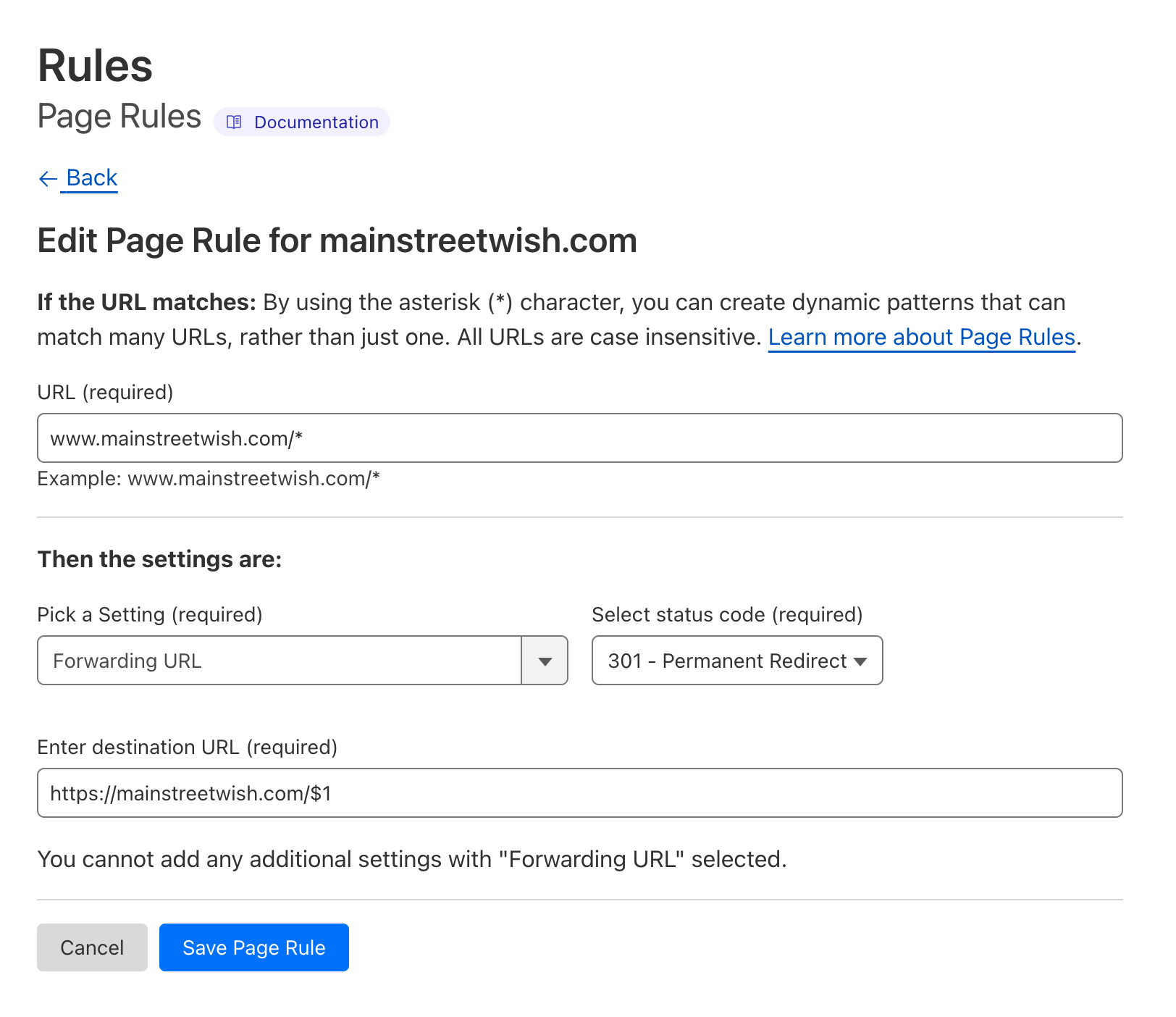Click the 'URL (required)' label
Image resolution: width=1176 pixels, height=1017 pixels.
pos(105,393)
